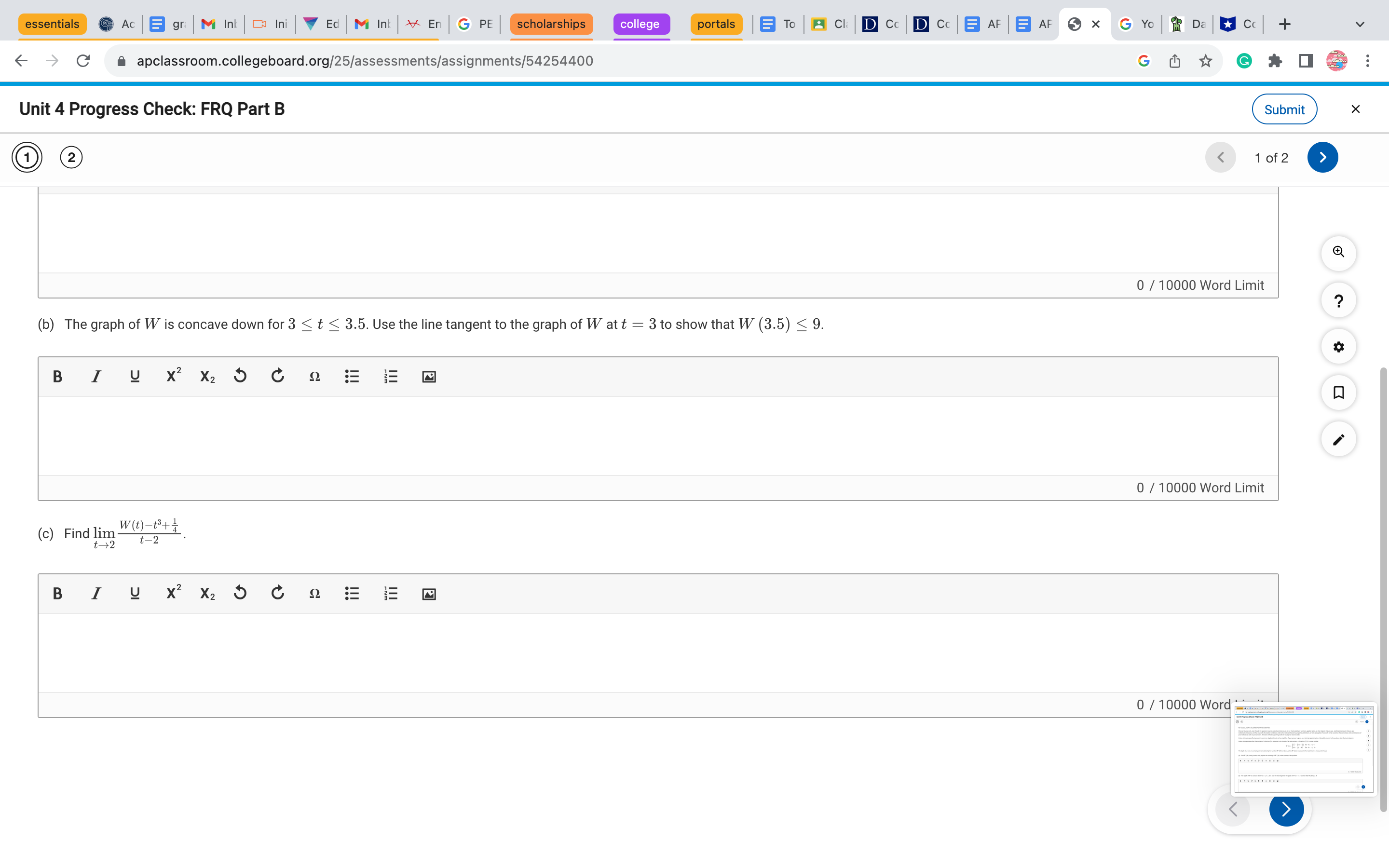Open the magnifier zoom tool on the right sidebar

coord(1339,253)
